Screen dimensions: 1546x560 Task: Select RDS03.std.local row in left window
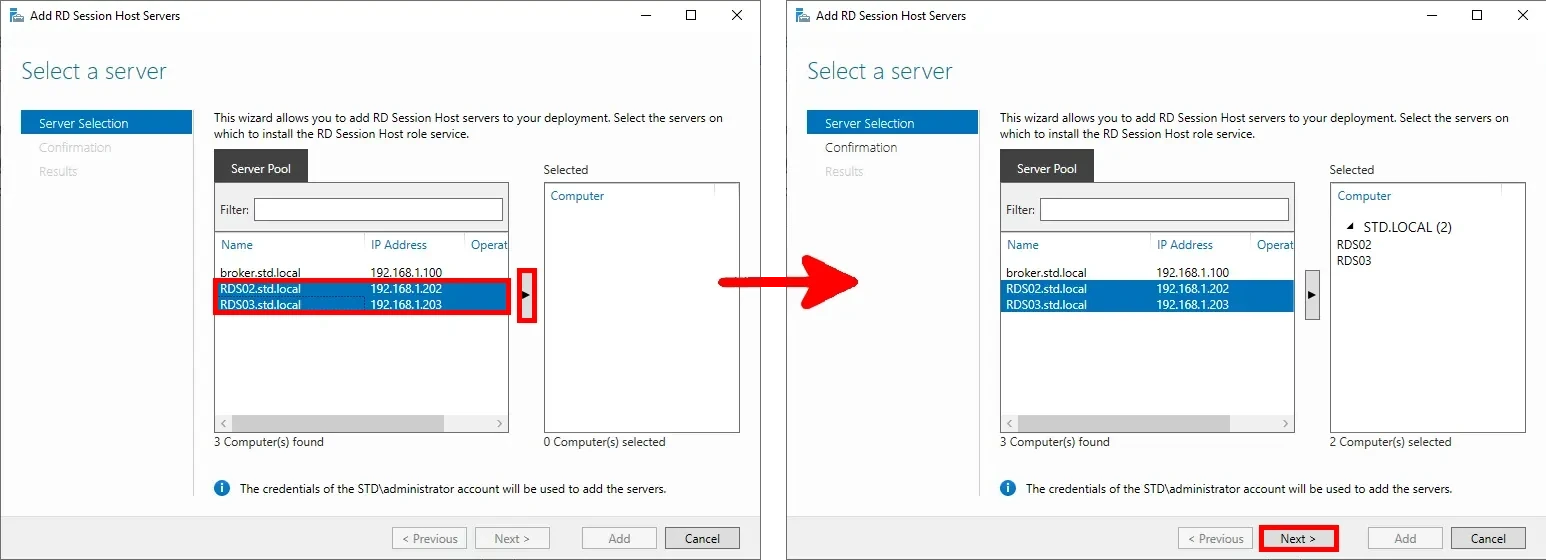tap(361, 304)
